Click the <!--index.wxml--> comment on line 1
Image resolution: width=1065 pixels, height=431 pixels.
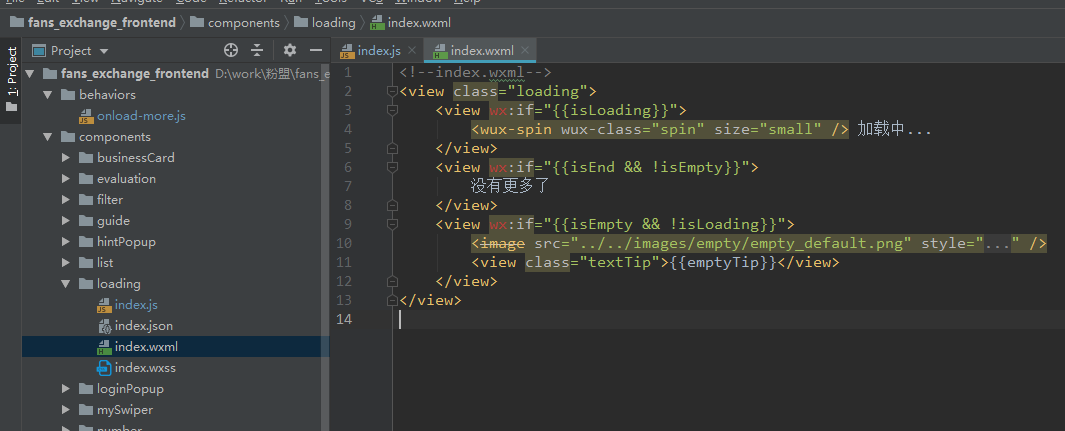coord(475,72)
